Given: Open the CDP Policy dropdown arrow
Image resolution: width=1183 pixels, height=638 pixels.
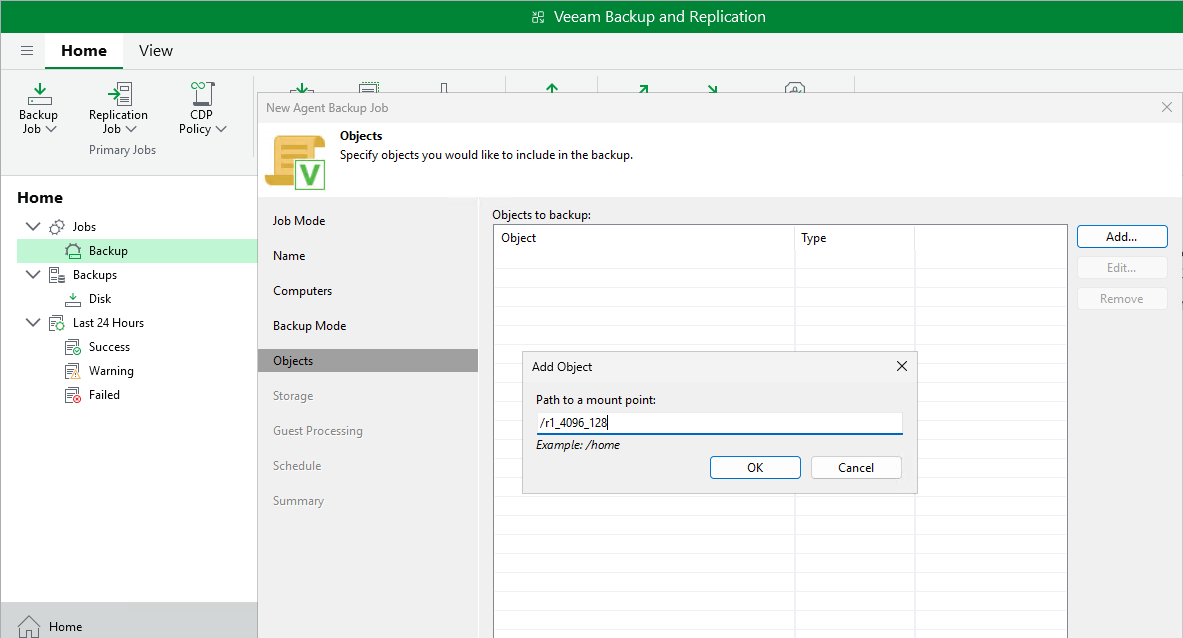Looking at the screenshot, I should click(x=221, y=129).
